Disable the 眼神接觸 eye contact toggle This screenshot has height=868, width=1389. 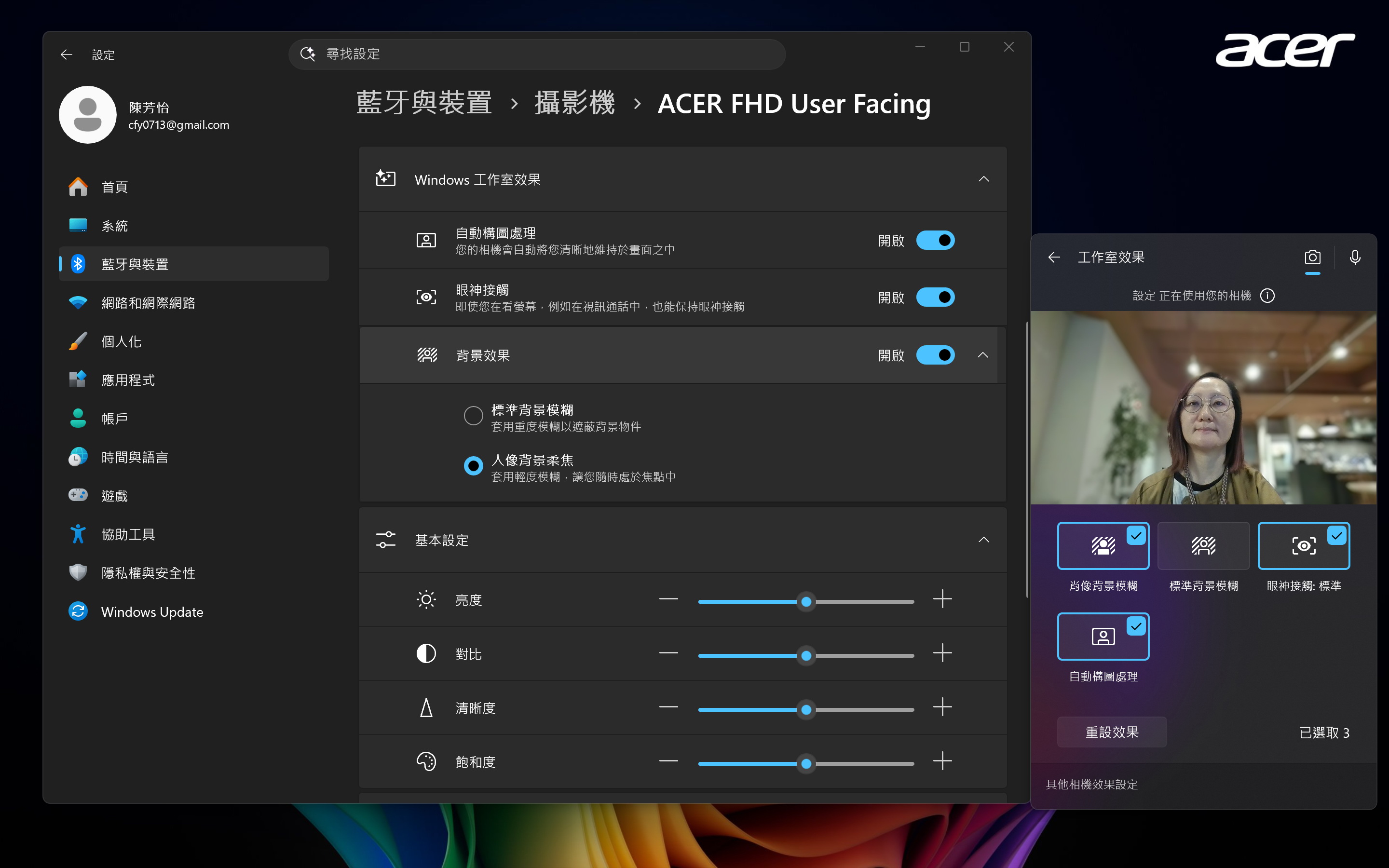click(935, 298)
